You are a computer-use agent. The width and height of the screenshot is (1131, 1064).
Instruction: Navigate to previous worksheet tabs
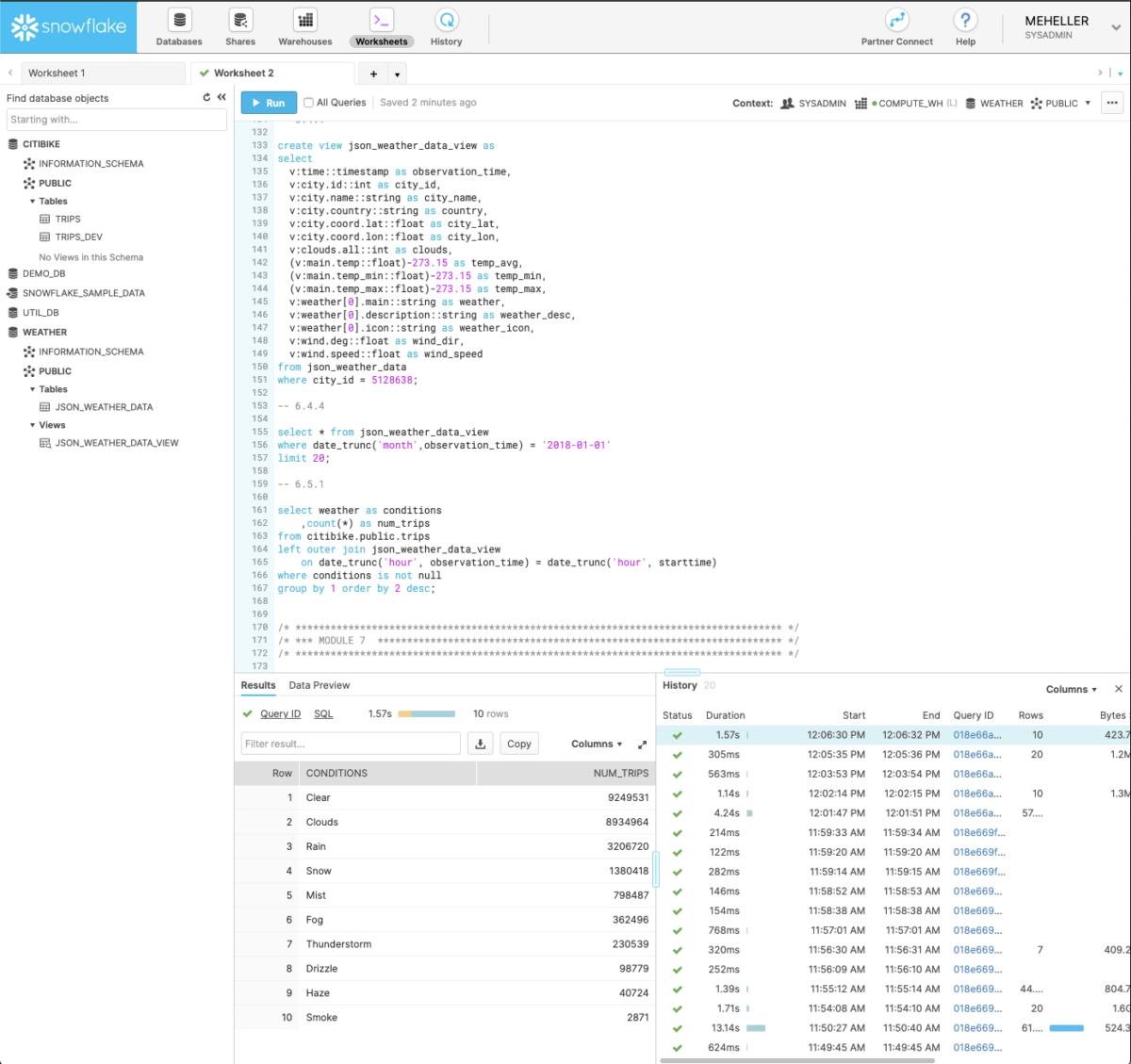point(10,73)
